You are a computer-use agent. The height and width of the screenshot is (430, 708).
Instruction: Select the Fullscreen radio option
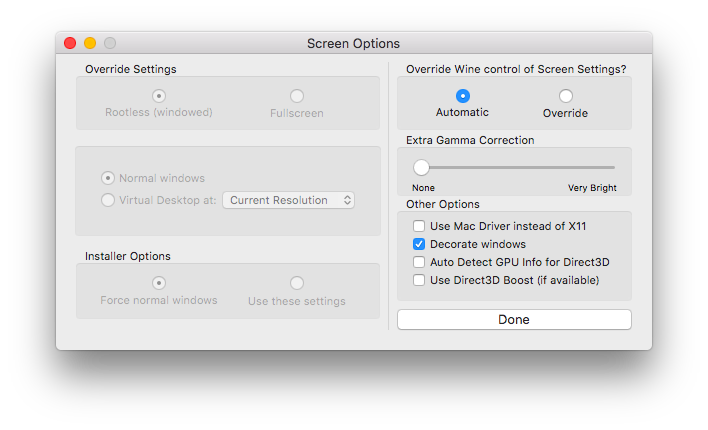(297, 96)
